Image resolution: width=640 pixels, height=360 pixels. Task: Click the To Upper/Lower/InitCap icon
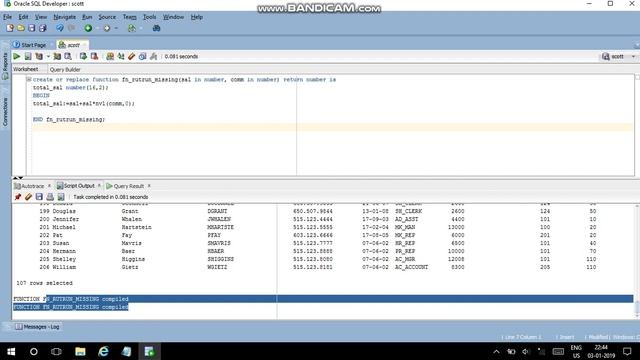(121, 56)
